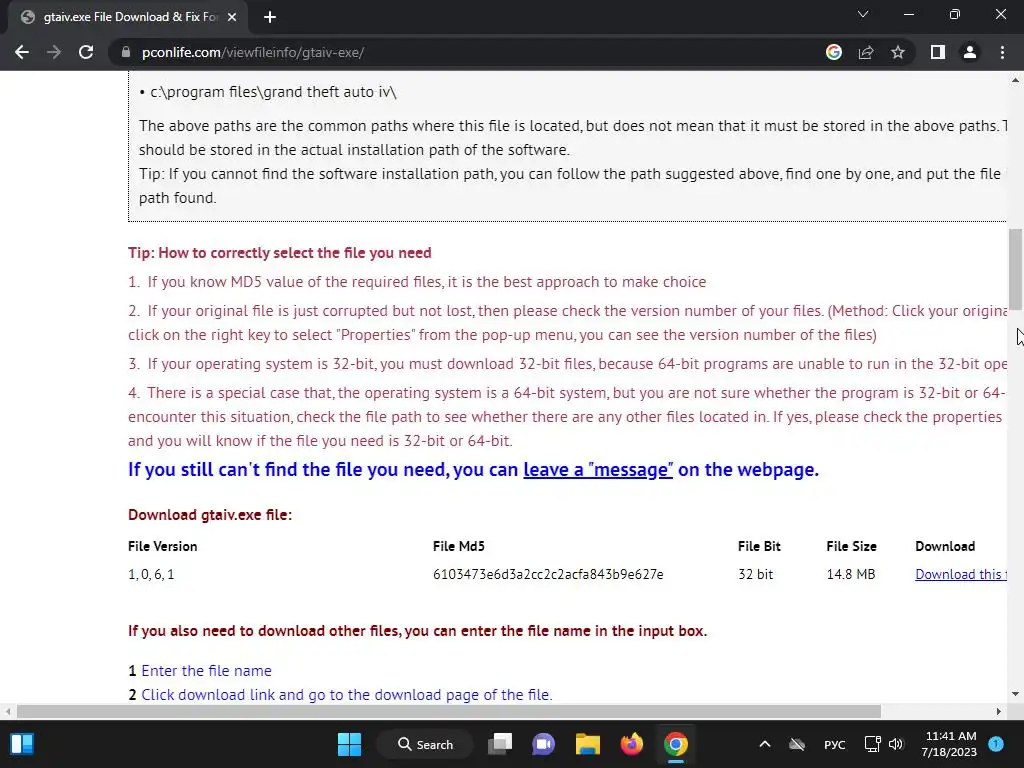1024x768 pixels.
Task: View site info via lock icon
Action: tap(126, 52)
